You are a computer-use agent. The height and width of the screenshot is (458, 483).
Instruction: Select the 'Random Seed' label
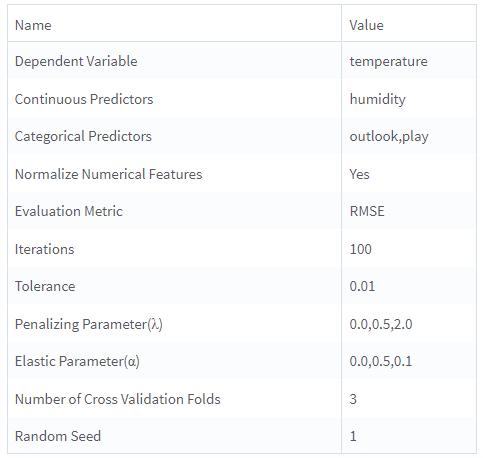[58, 436]
